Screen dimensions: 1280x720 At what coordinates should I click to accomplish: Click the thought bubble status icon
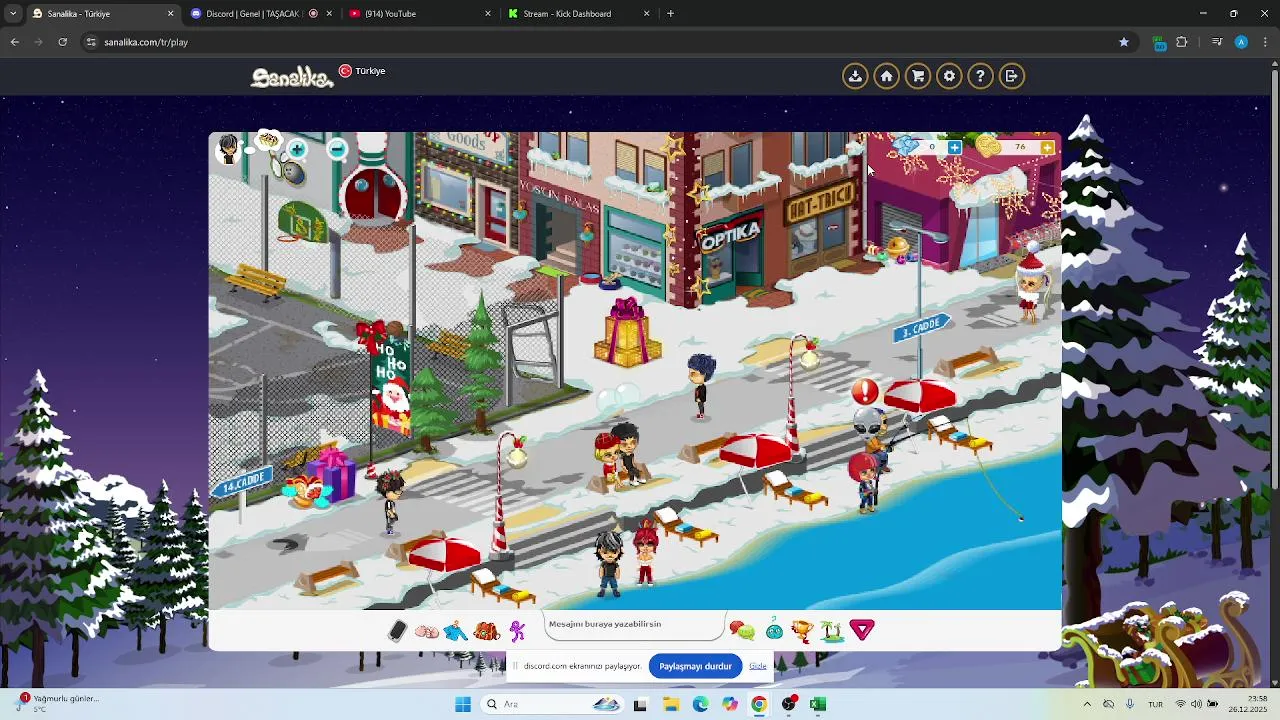coord(268,140)
